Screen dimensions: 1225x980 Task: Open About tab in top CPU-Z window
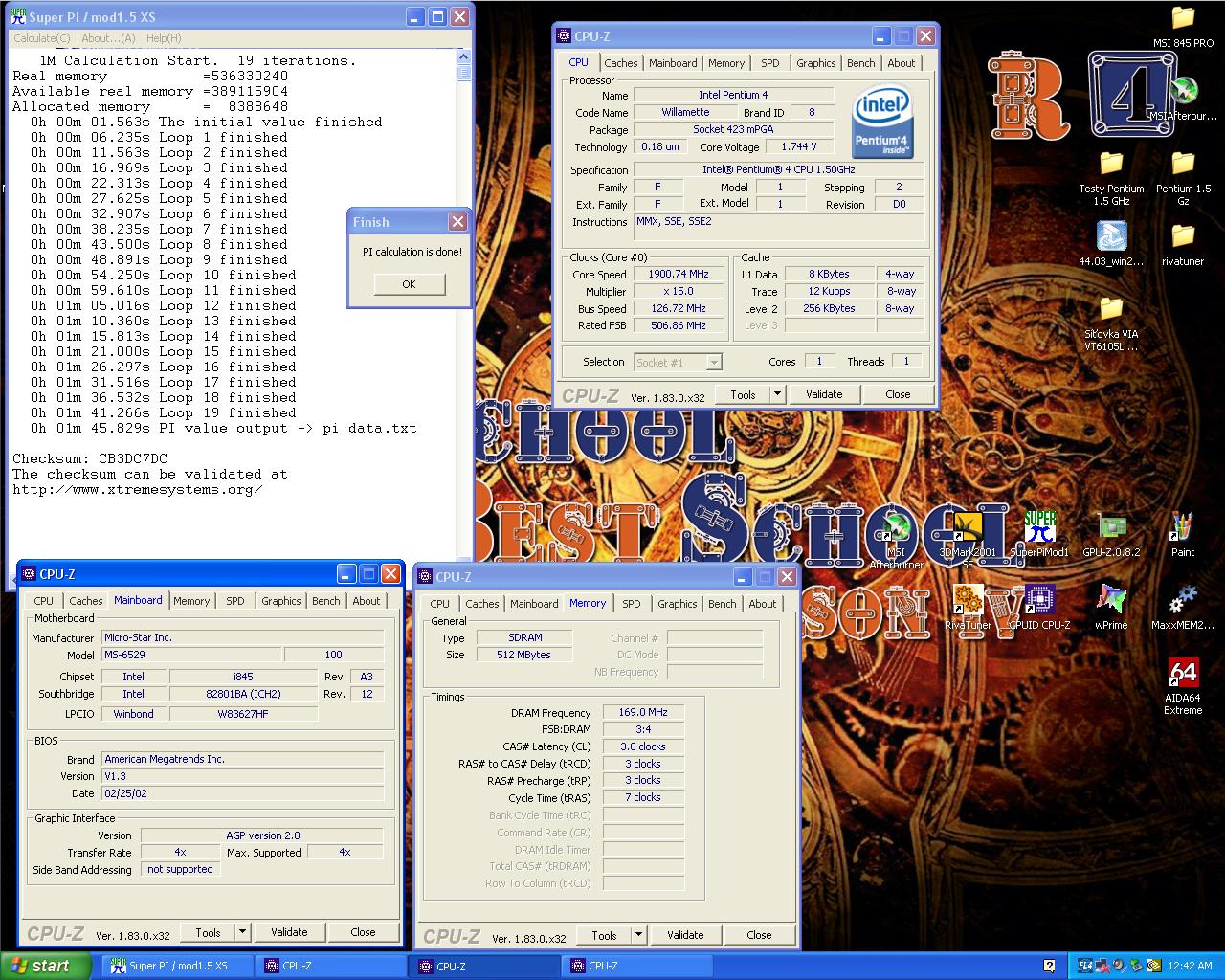(902, 63)
